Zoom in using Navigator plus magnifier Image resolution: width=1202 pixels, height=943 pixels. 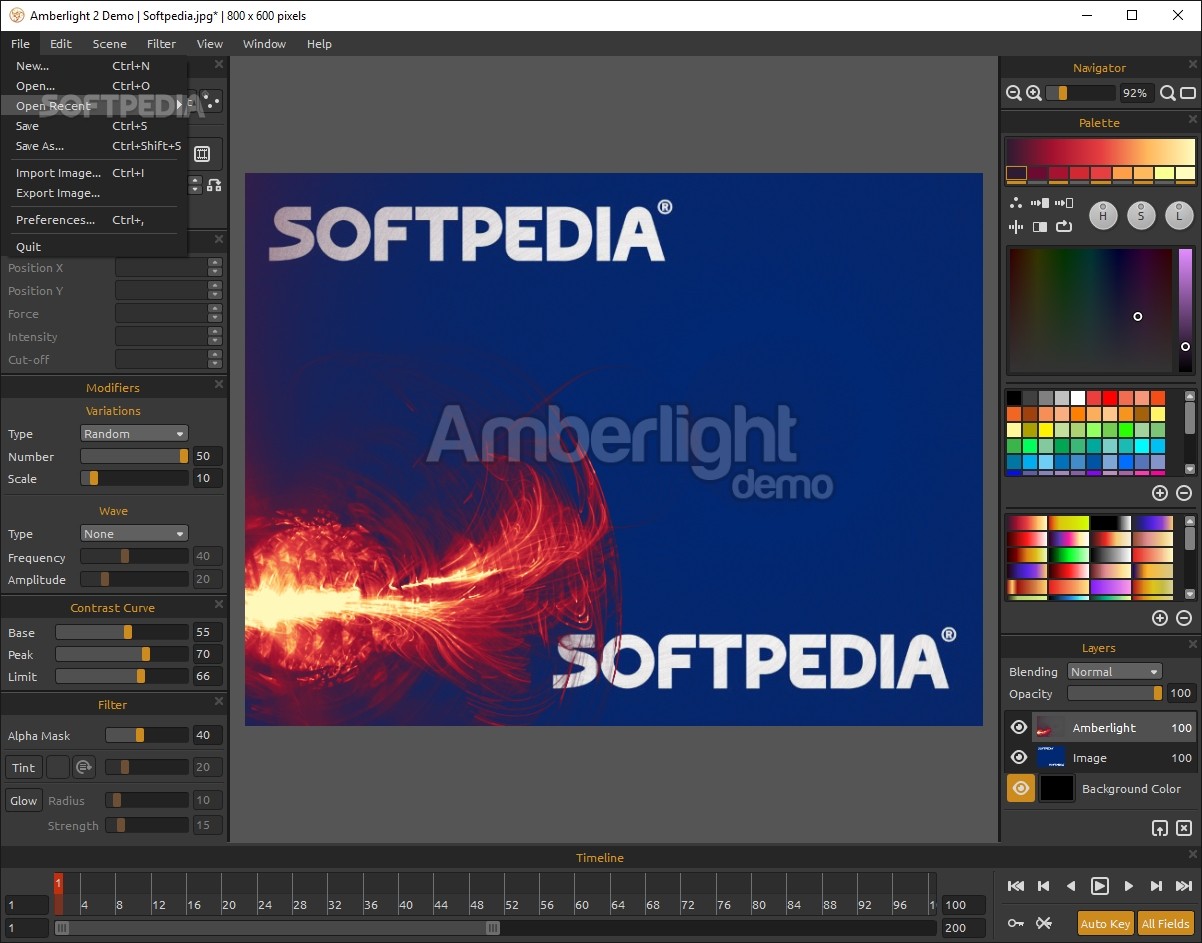point(1034,93)
